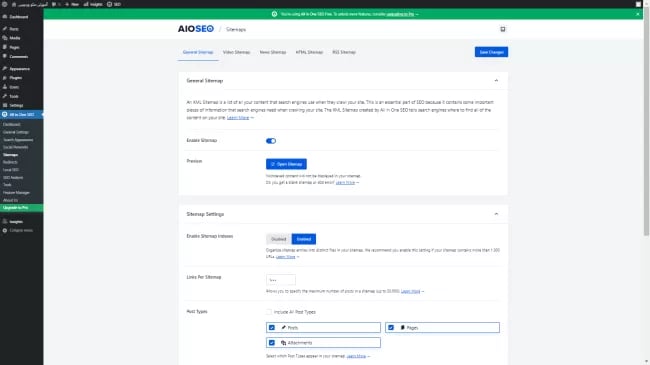
Task: Click the AIOSEO logo
Action: coord(196,29)
